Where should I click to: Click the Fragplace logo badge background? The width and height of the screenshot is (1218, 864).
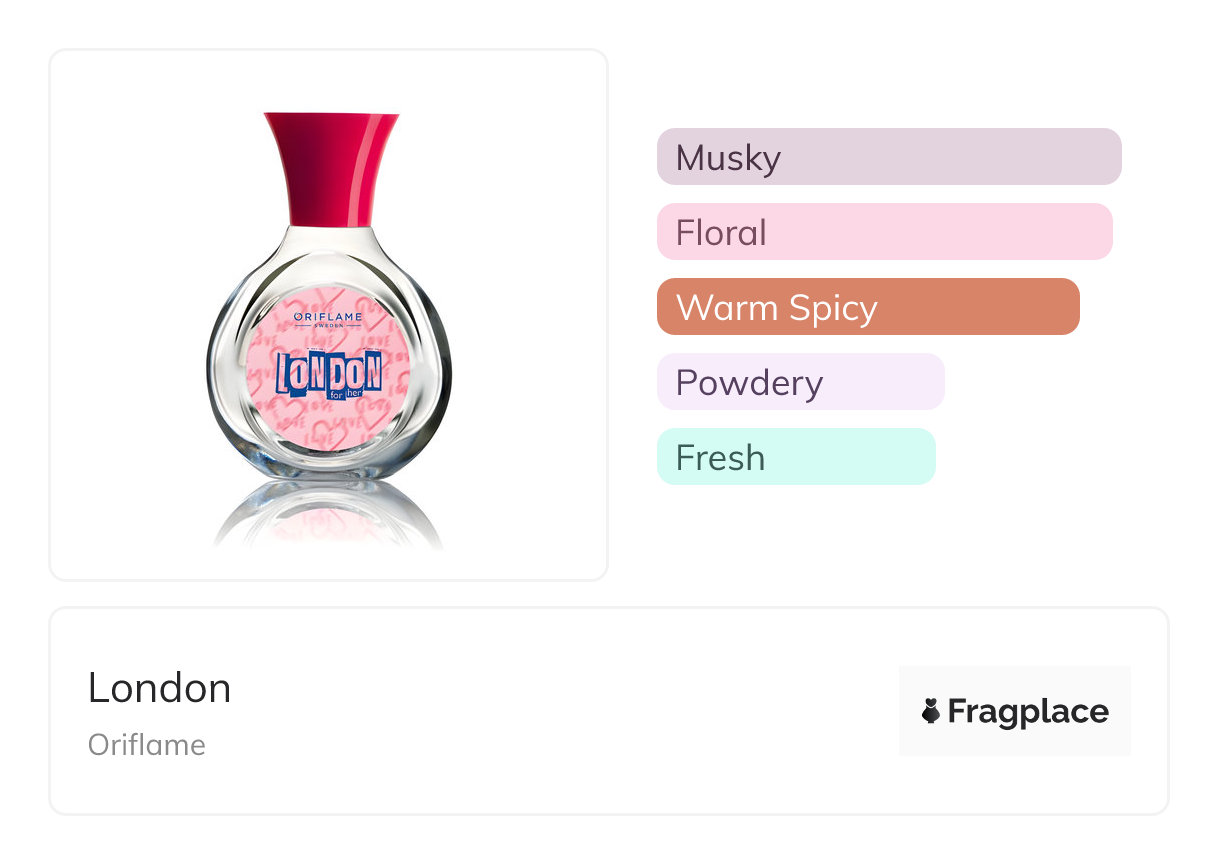[1014, 680]
